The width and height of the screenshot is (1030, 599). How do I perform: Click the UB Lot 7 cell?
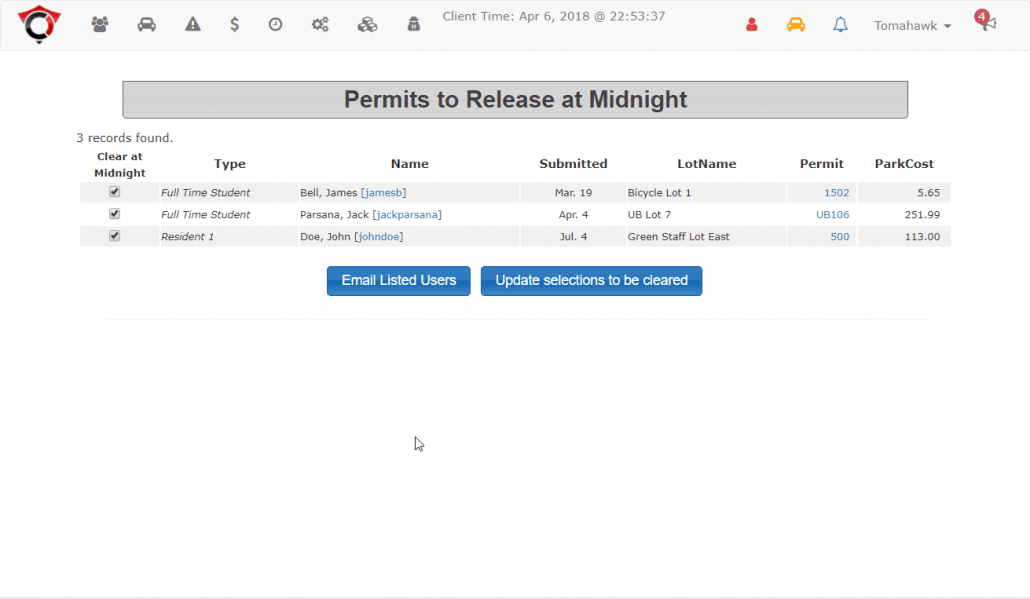(706, 215)
